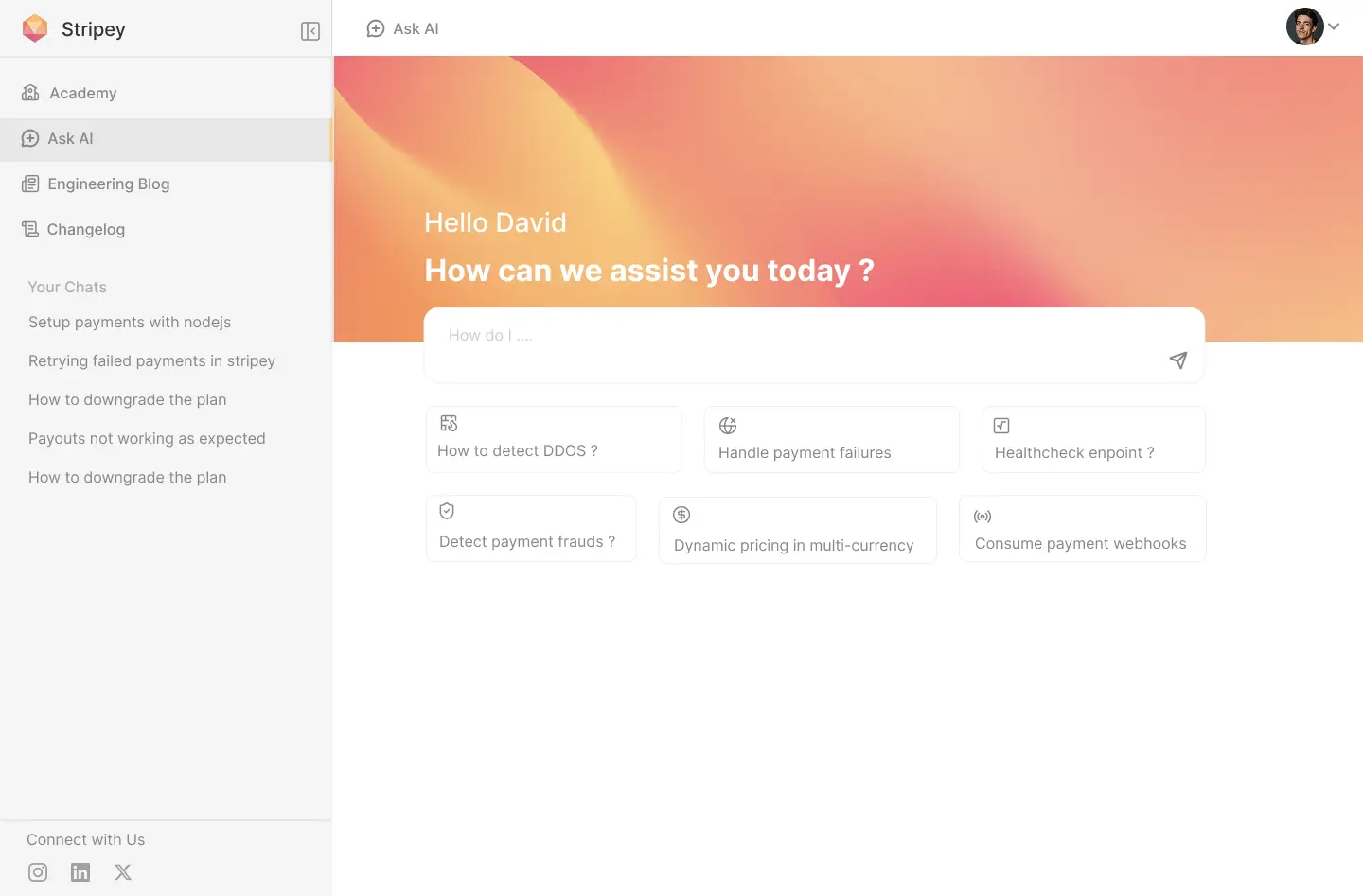Click the Stripey brand name
Viewport: 1363px width, 896px height.
click(x=94, y=29)
